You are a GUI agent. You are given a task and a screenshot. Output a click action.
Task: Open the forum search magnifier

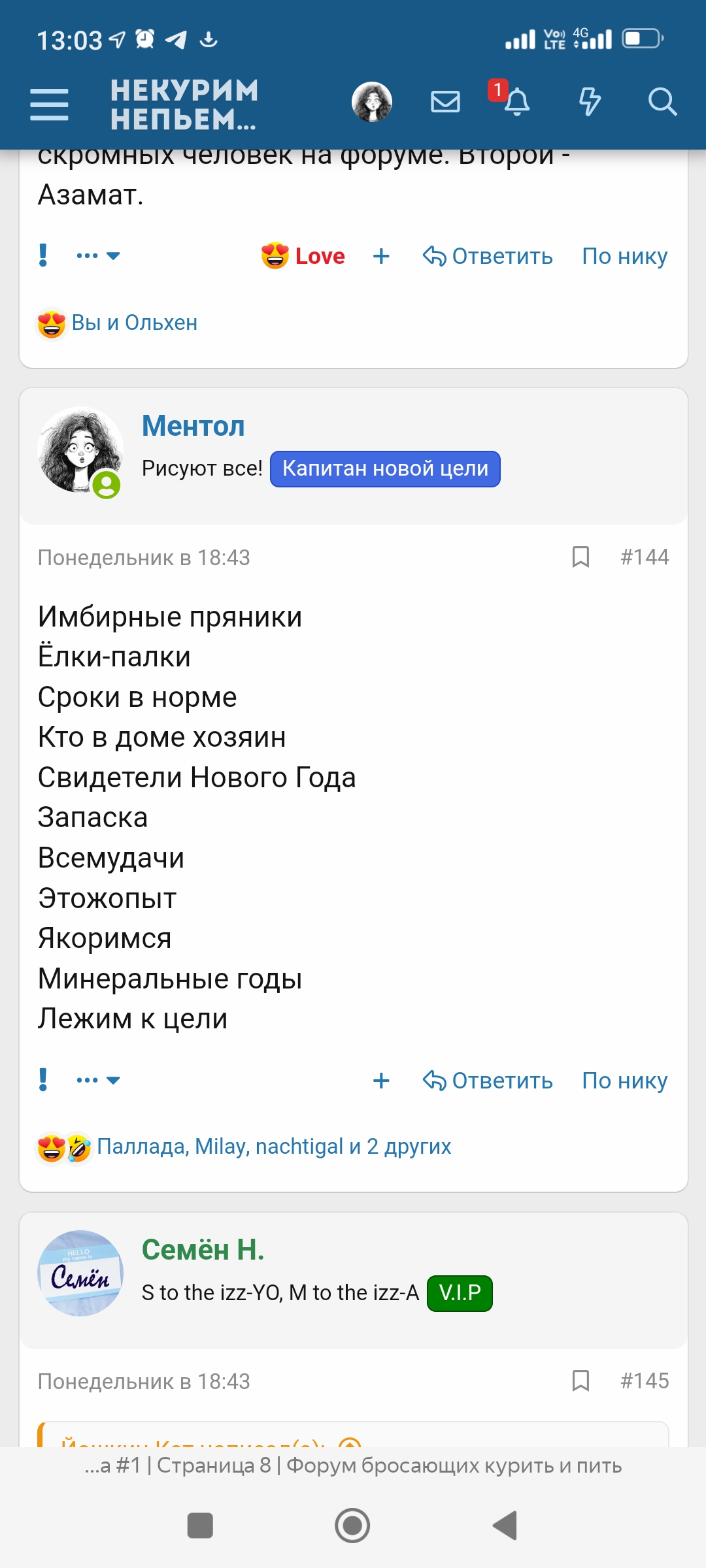pos(662,102)
